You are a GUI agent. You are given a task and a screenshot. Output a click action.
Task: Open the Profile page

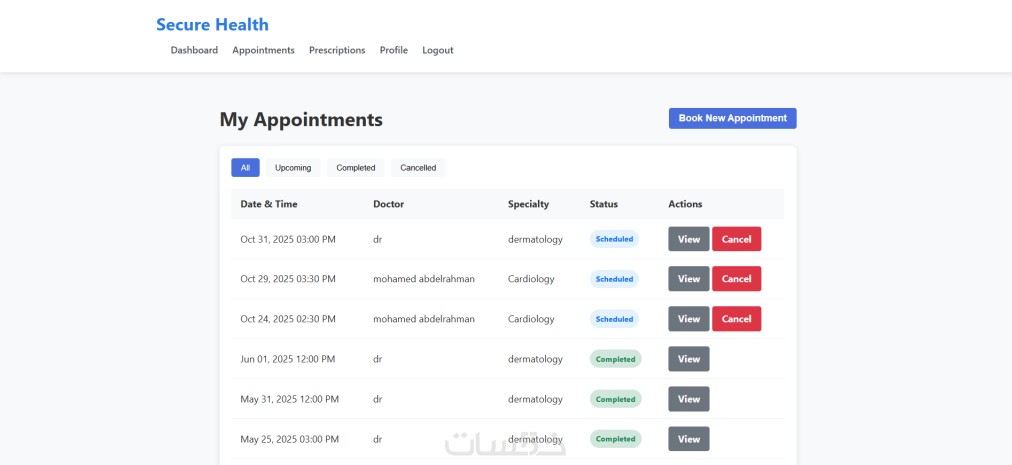(x=394, y=50)
